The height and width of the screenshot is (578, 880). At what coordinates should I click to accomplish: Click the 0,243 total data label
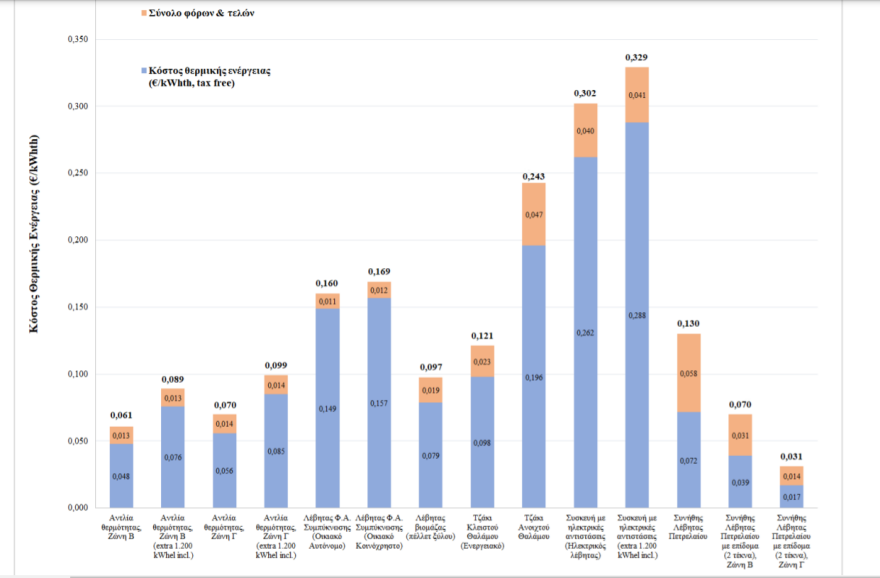[x=534, y=175]
